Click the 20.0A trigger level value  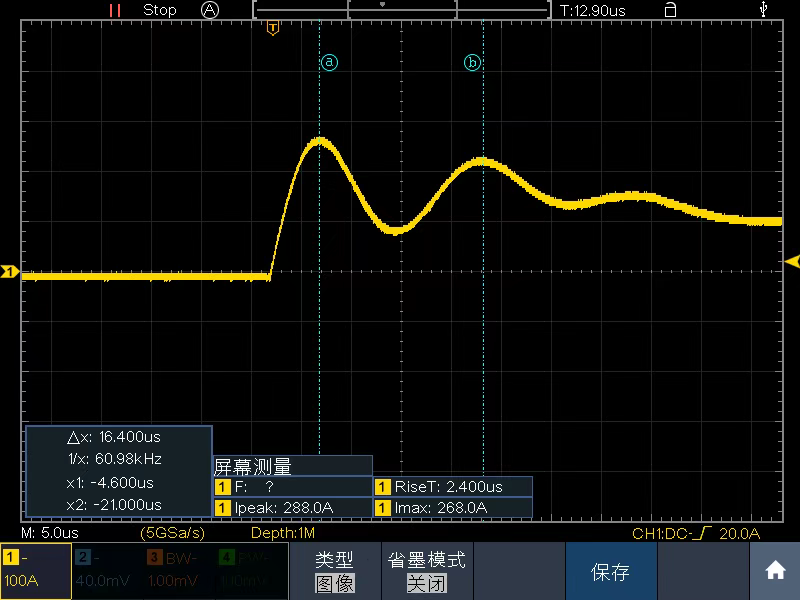(x=740, y=534)
